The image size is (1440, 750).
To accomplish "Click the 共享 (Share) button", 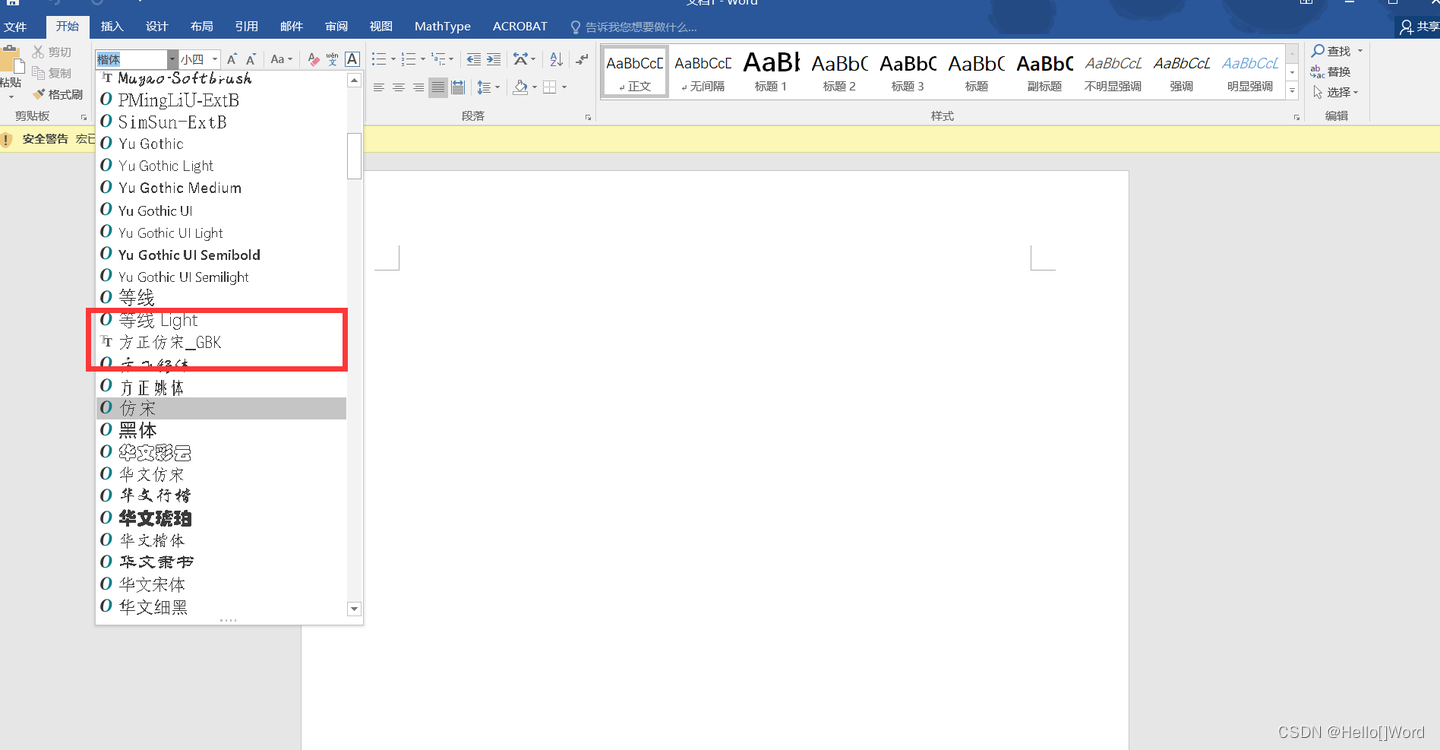I will point(1420,27).
